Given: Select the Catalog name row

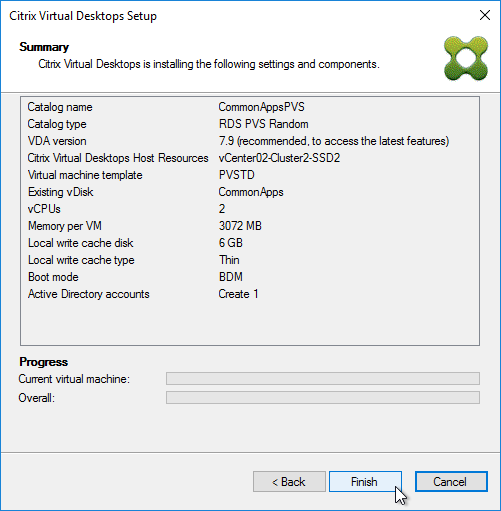Looking at the screenshot, I should [250, 107].
